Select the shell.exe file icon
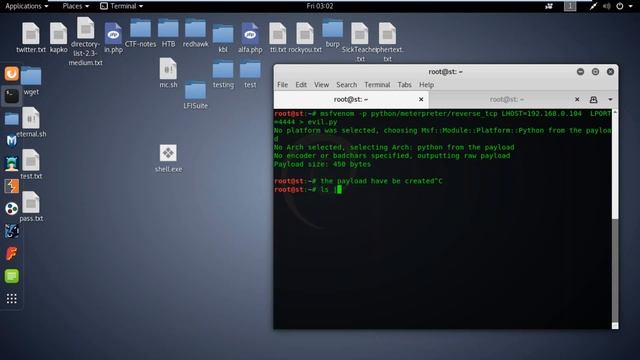This screenshot has height=360, width=640. pyautogui.click(x=168, y=153)
